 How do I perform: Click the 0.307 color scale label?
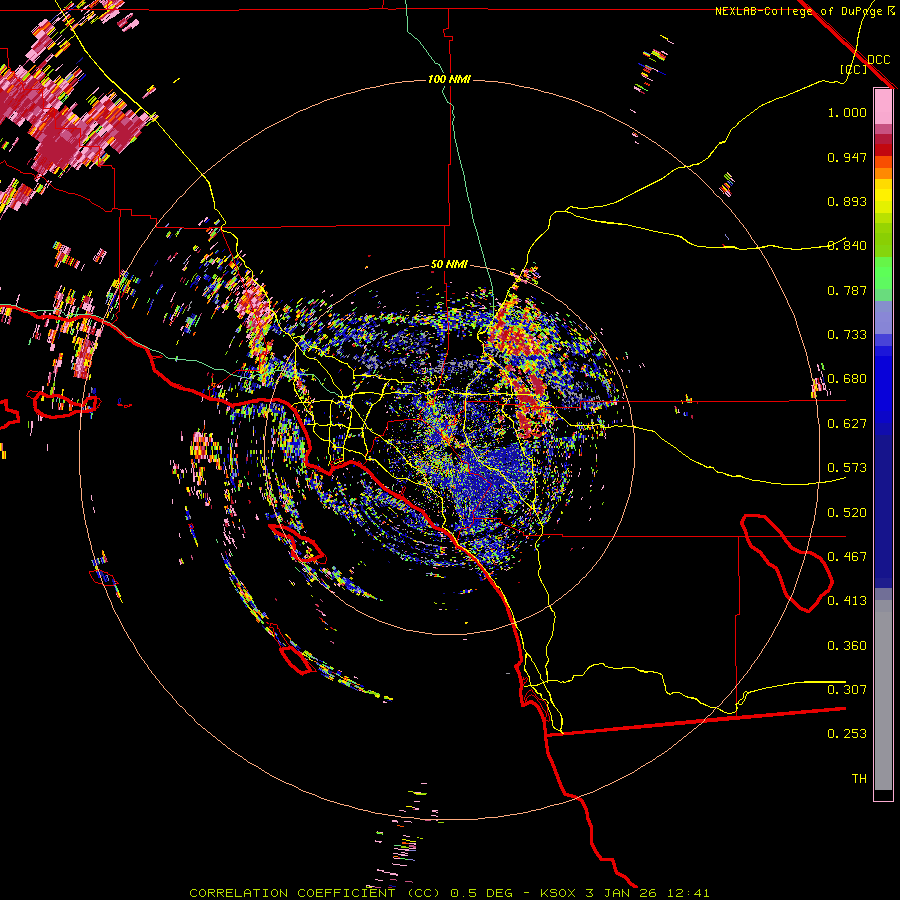pyautogui.click(x=847, y=690)
